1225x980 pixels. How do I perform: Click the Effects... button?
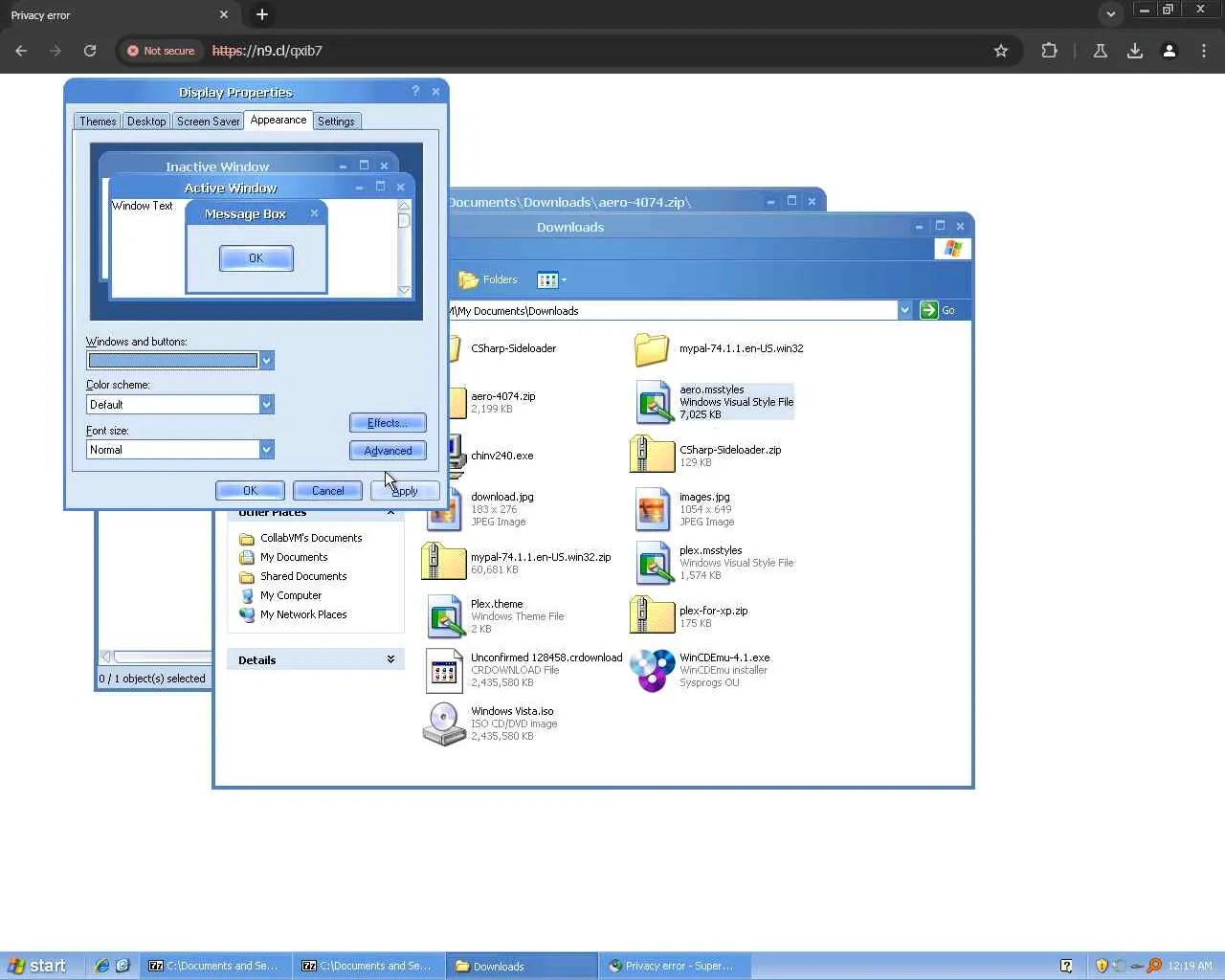point(388,423)
